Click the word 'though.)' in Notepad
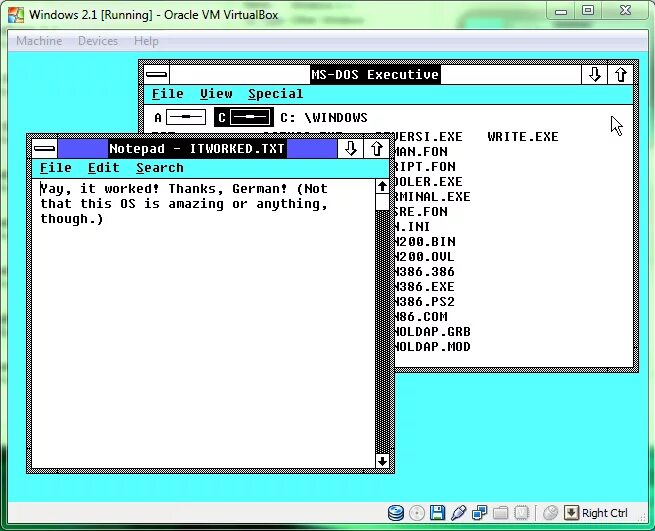The image size is (655, 531). point(72,219)
